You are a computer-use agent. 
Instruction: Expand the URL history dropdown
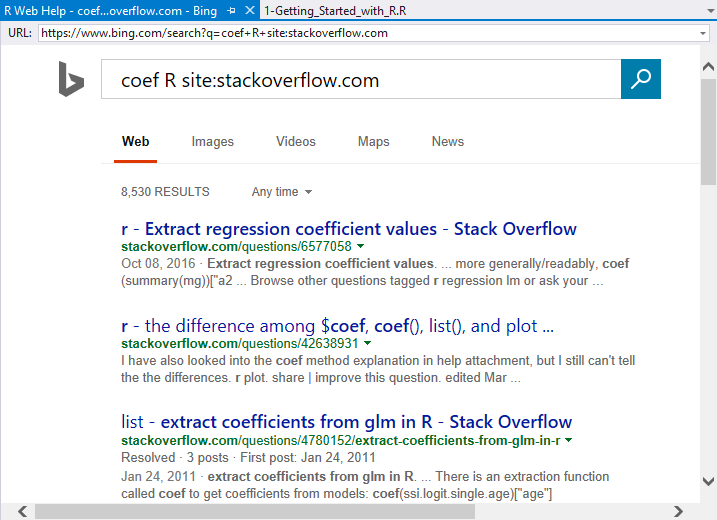point(703,33)
